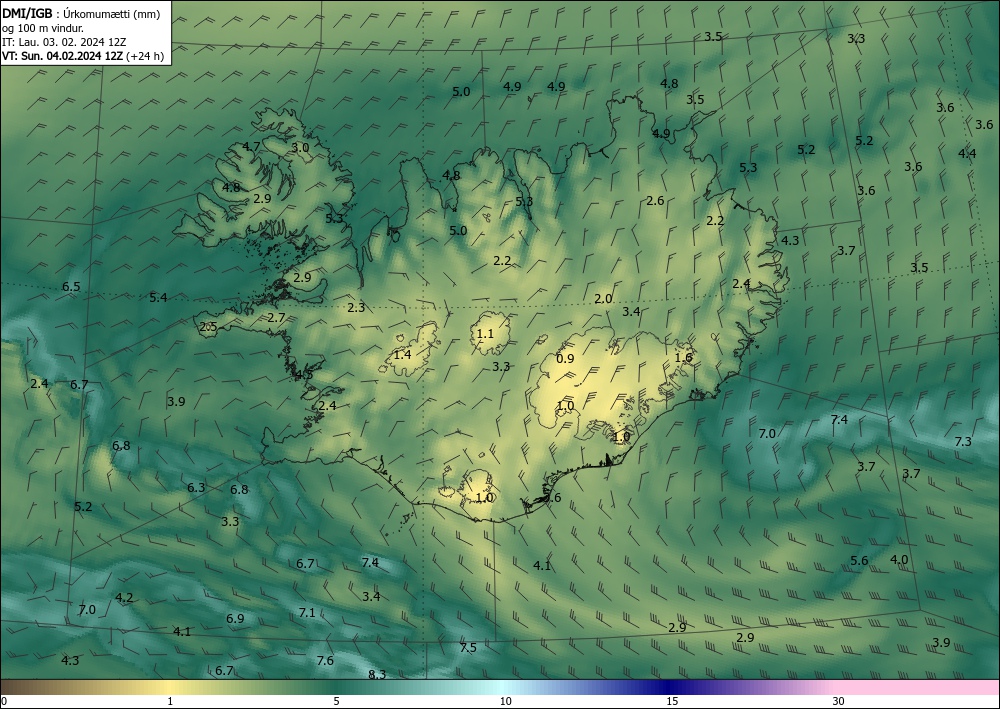The image size is (1000, 709).
Task: Click the '10' label on the colour scale
Action: [505, 701]
